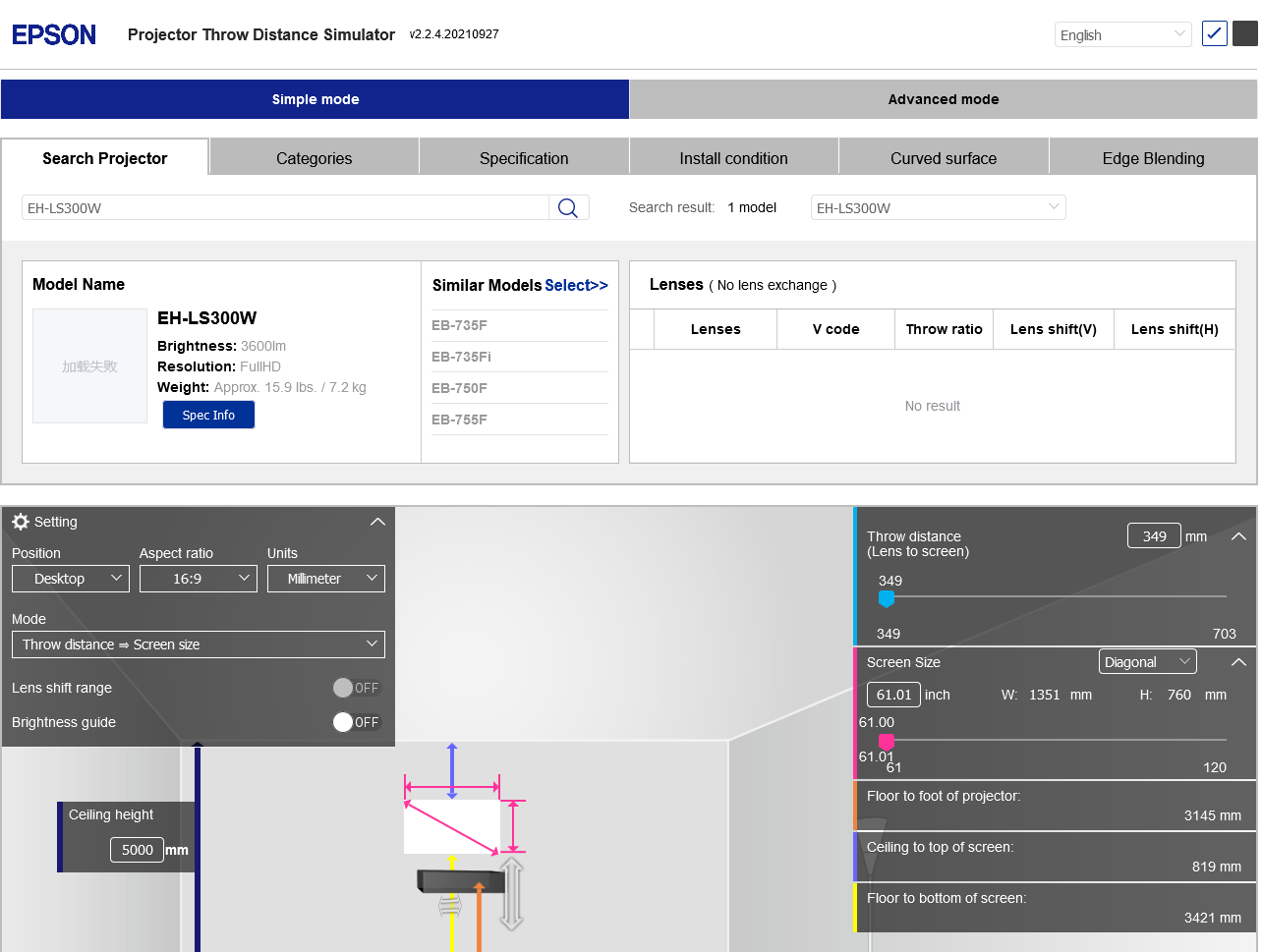Click the Setting gear icon
Screen dimensions: 1262x952
click(x=21, y=522)
